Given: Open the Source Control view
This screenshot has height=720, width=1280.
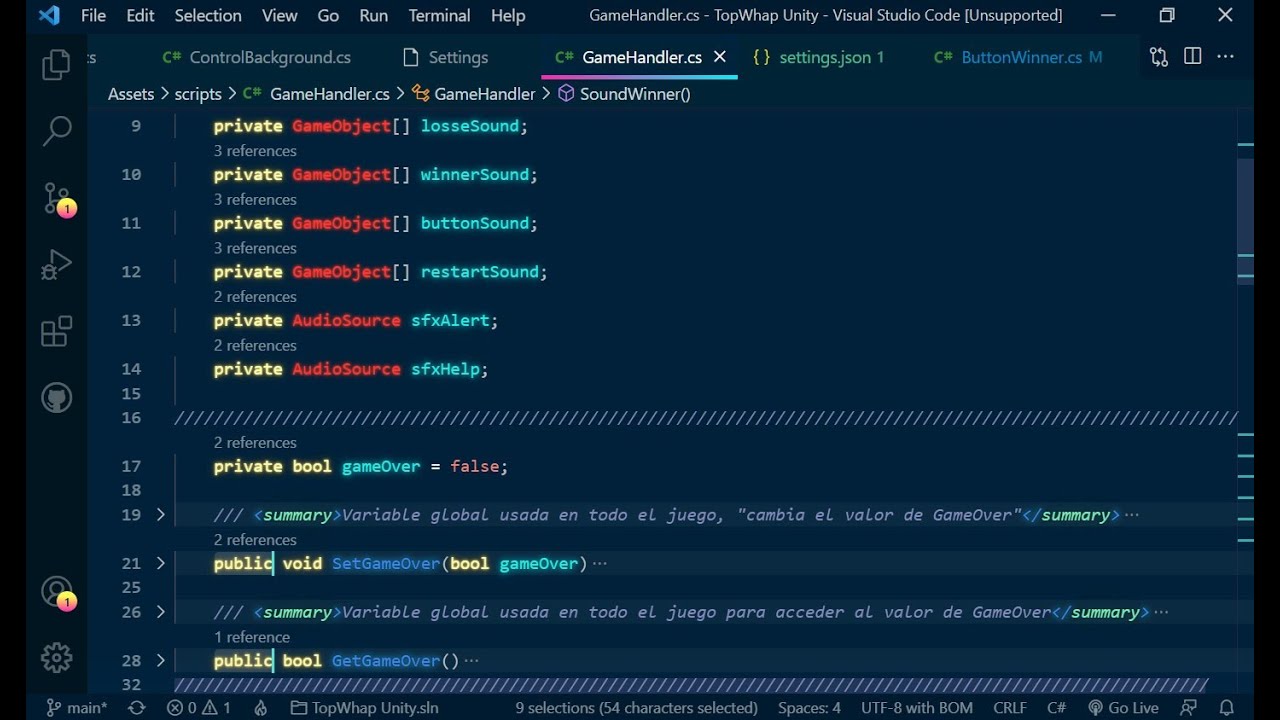Looking at the screenshot, I should pyautogui.click(x=57, y=198).
